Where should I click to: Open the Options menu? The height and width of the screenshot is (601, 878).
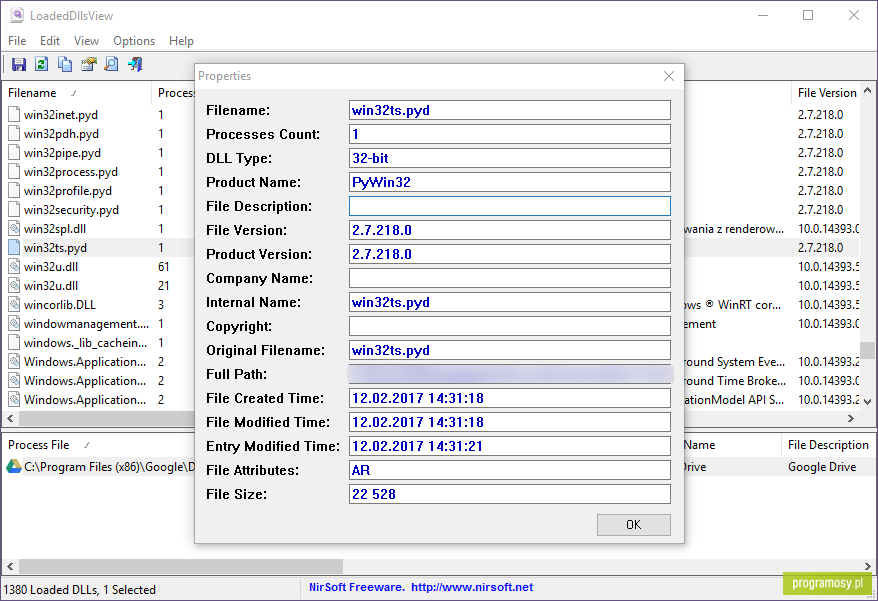coord(134,41)
